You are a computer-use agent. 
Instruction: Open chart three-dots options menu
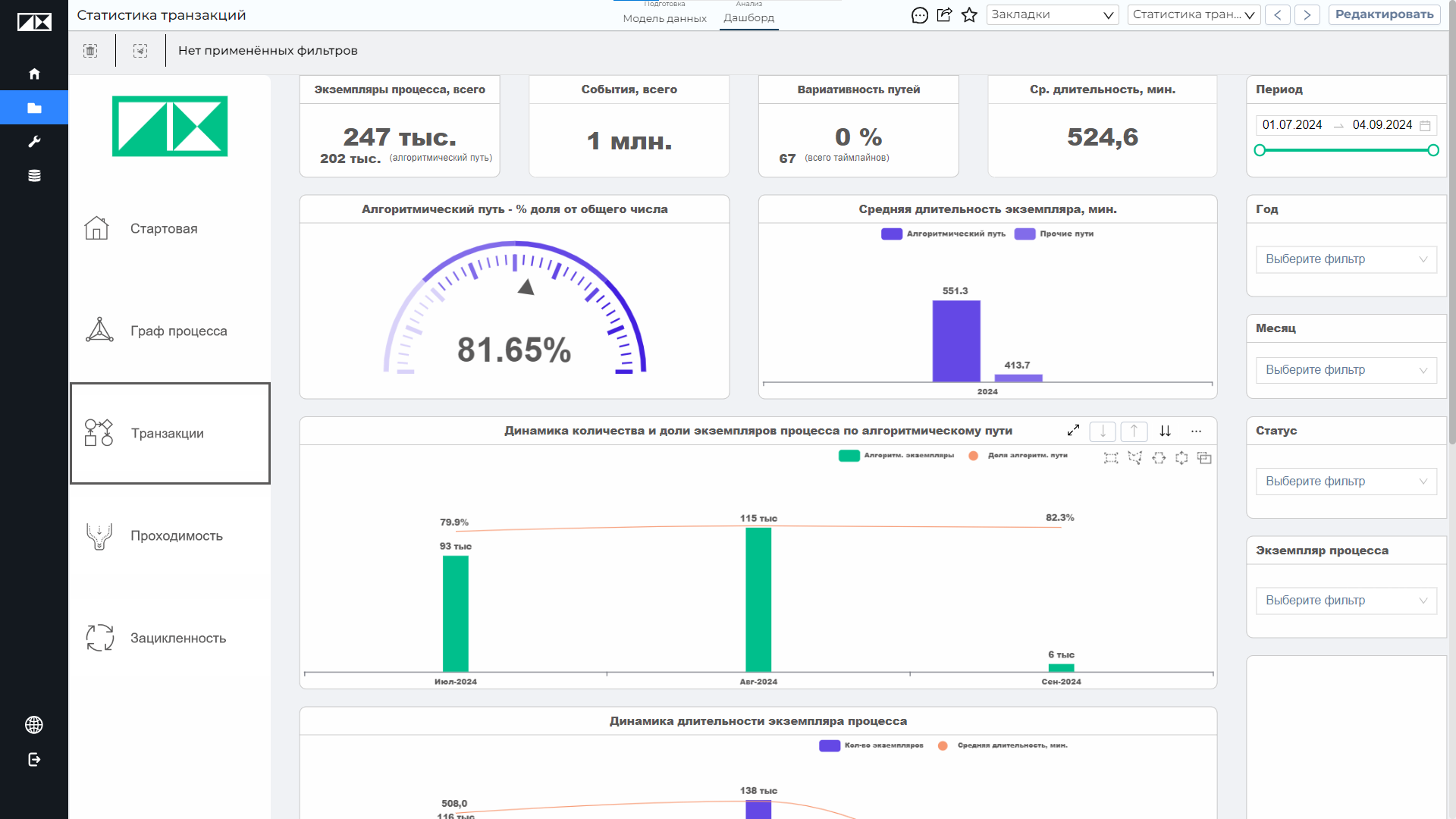tap(1196, 431)
